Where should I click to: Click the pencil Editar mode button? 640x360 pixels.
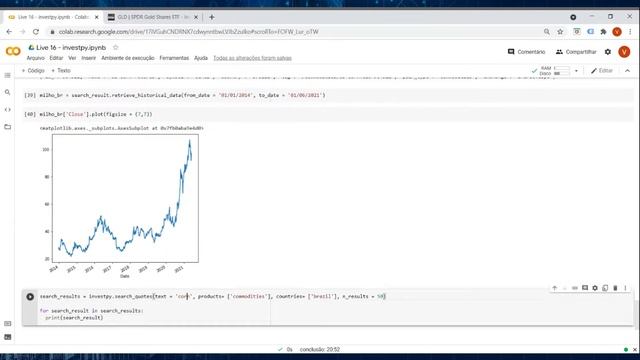(602, 71)
